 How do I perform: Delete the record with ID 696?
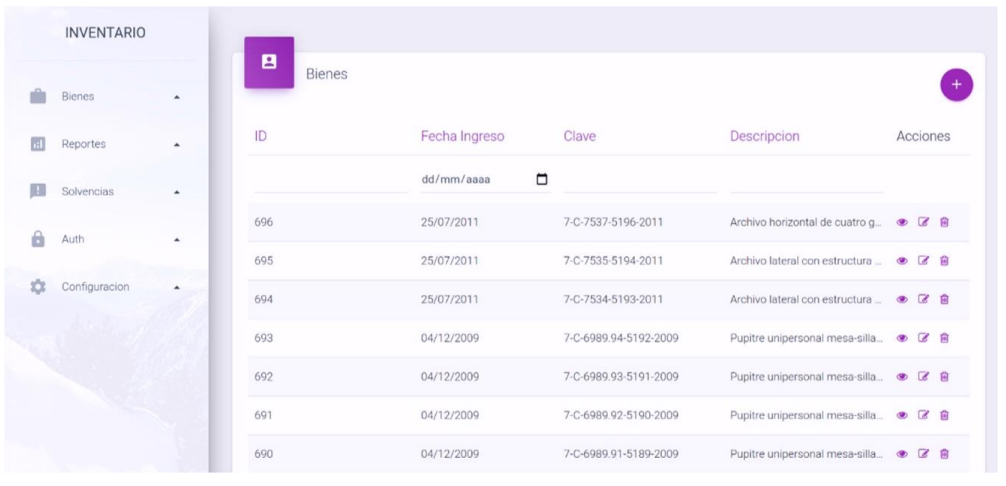(944, 222)
